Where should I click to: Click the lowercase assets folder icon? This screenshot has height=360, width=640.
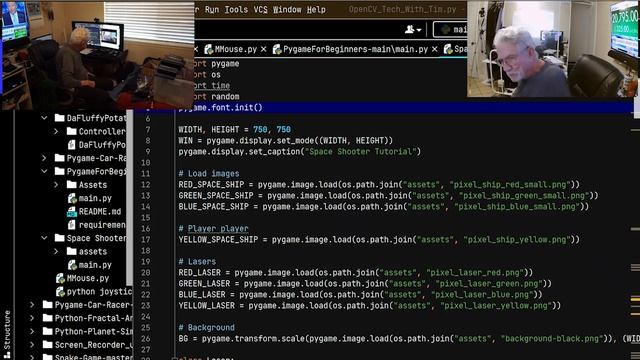(x=71, y=251)
